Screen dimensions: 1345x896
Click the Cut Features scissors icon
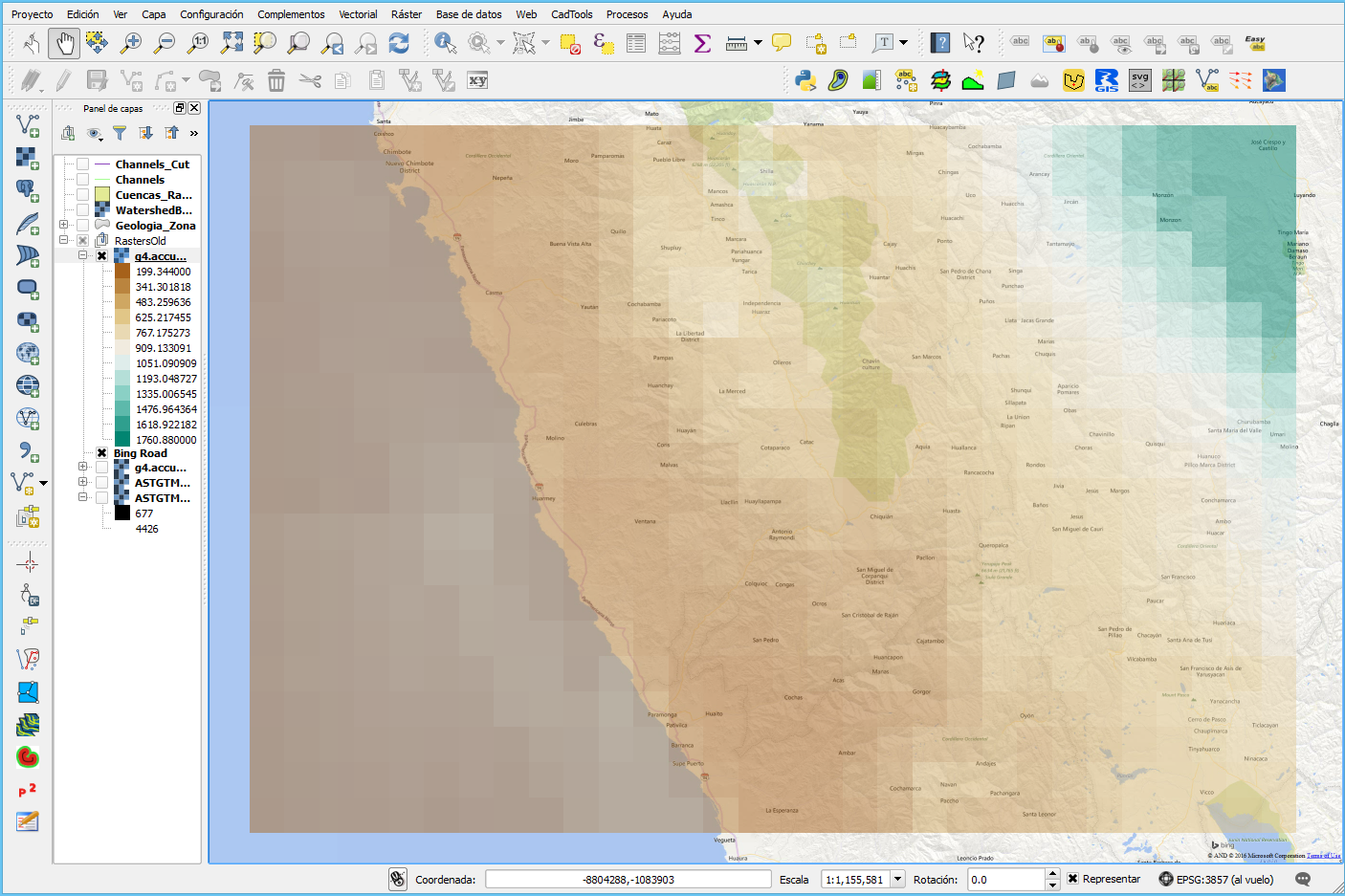(310, 80)
